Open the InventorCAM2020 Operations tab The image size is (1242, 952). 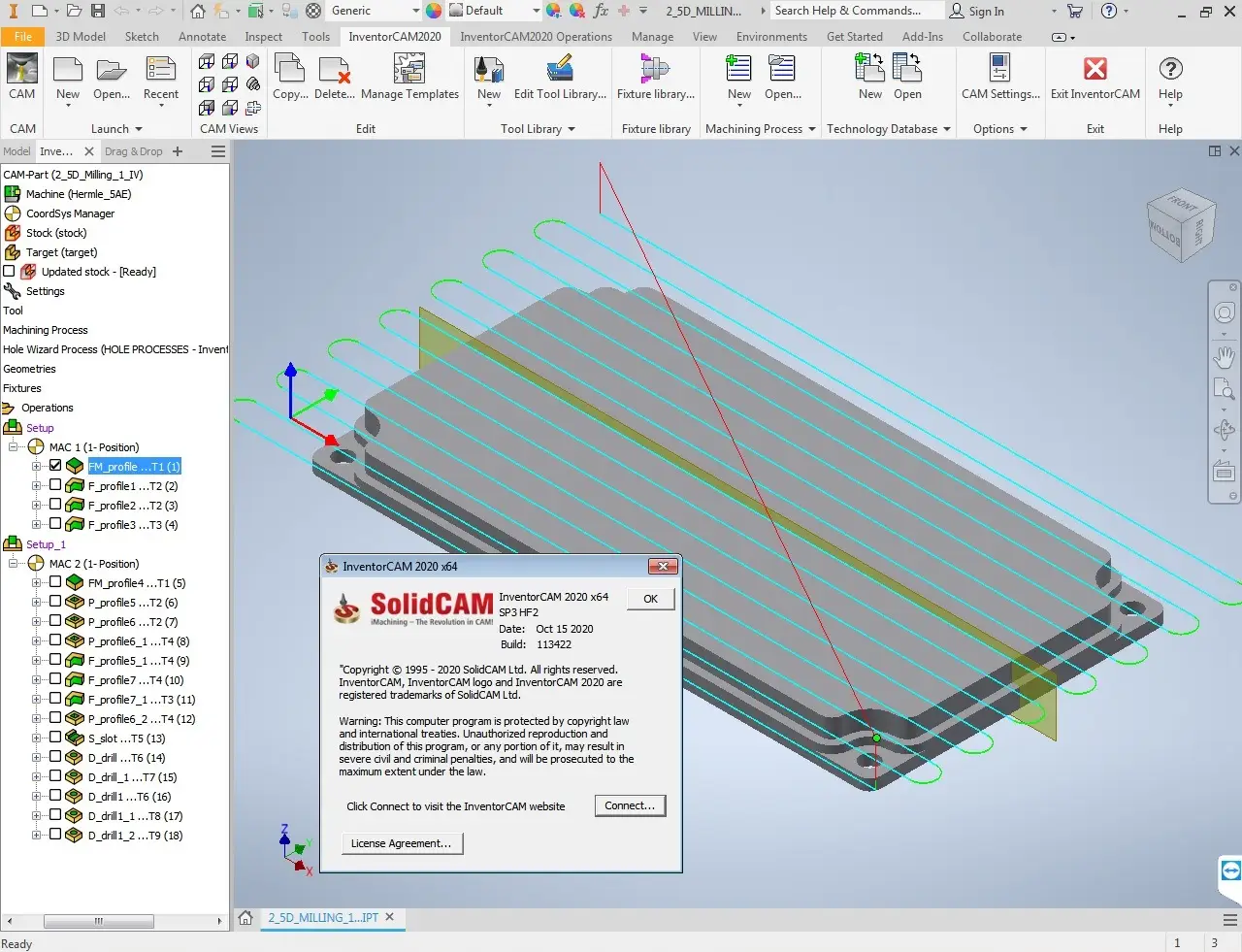coord(536,37)
